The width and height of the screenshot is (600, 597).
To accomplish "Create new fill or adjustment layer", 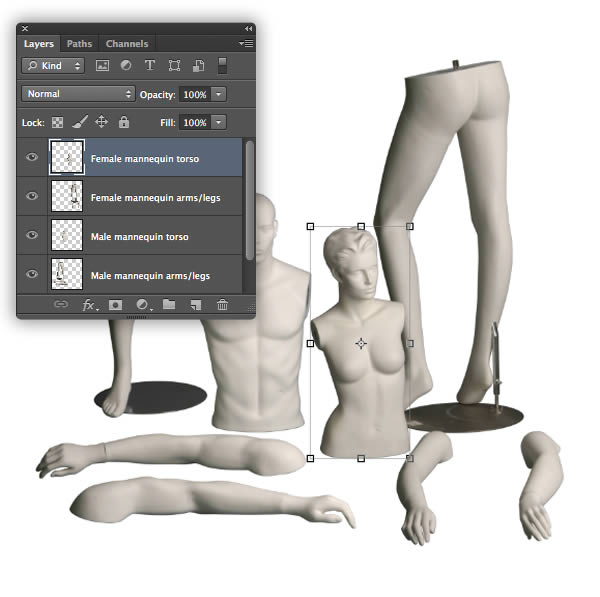I will coord(144,305).
